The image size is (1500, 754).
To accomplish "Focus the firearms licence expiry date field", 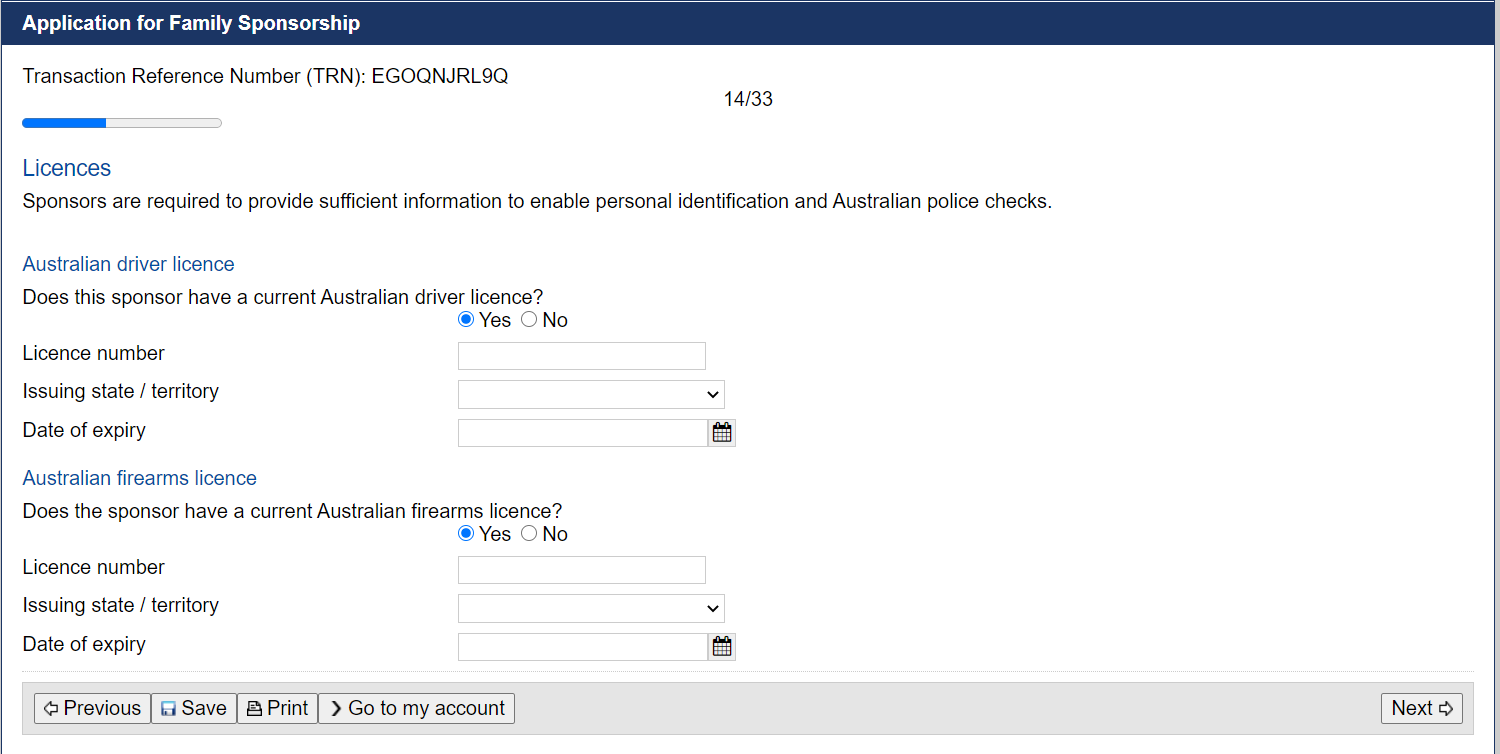I will [583, 647].
